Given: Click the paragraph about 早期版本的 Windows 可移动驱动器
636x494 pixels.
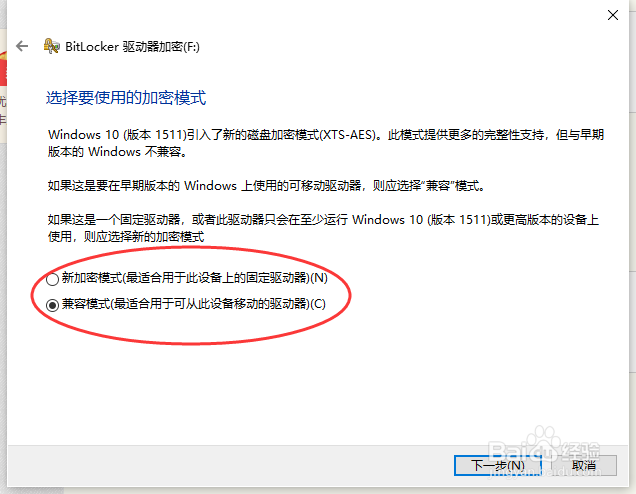Looking at the screenshot, I should (266, 186).
